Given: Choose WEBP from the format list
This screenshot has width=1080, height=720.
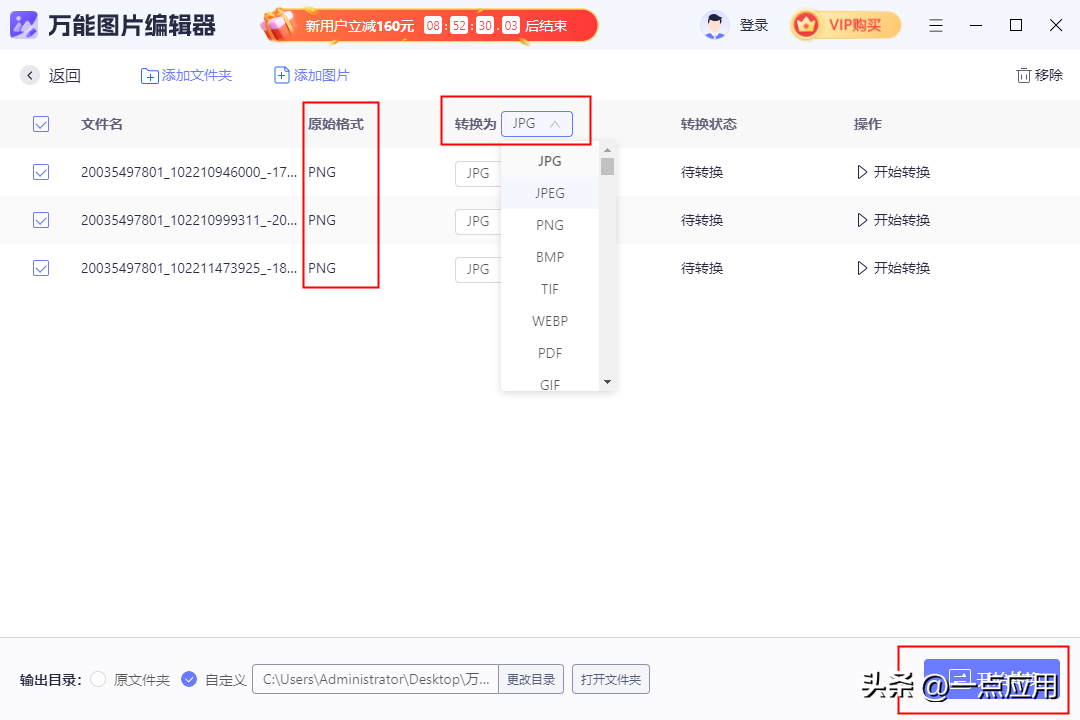Looking at the screenshot, I should tap(550, 321).
